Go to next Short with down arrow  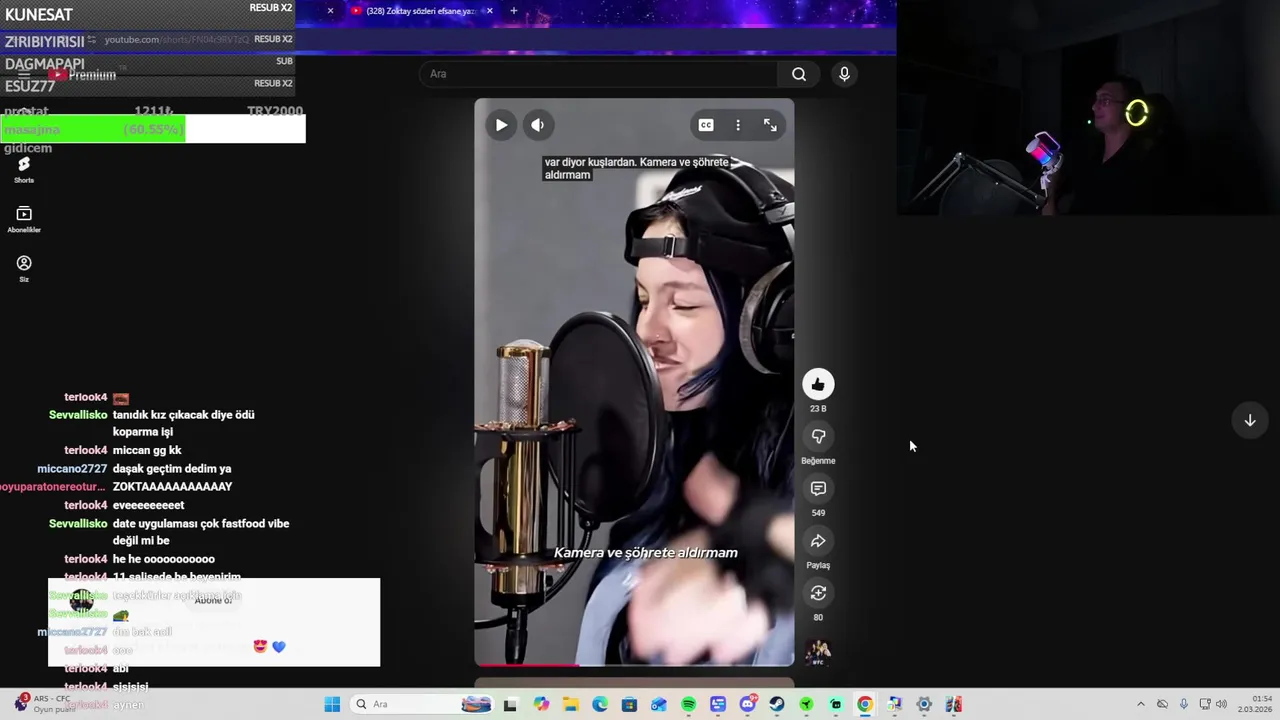(x=1250, y=421)
